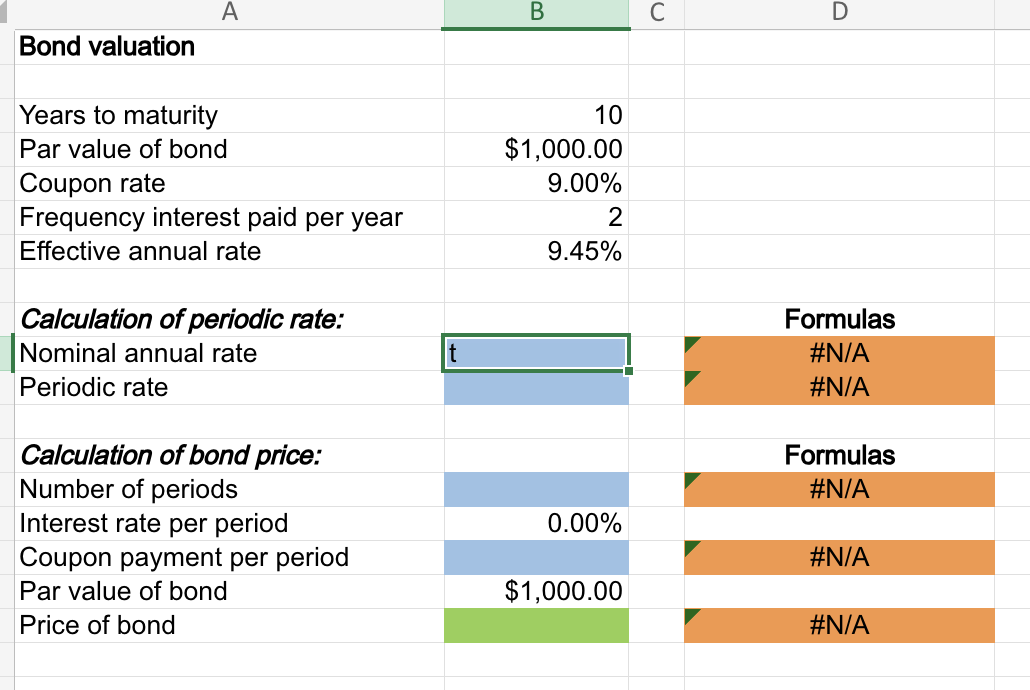Select the blue Coupon payment per period cell
Viewport: 1030px width, 690px height.
tap(536, 557)
